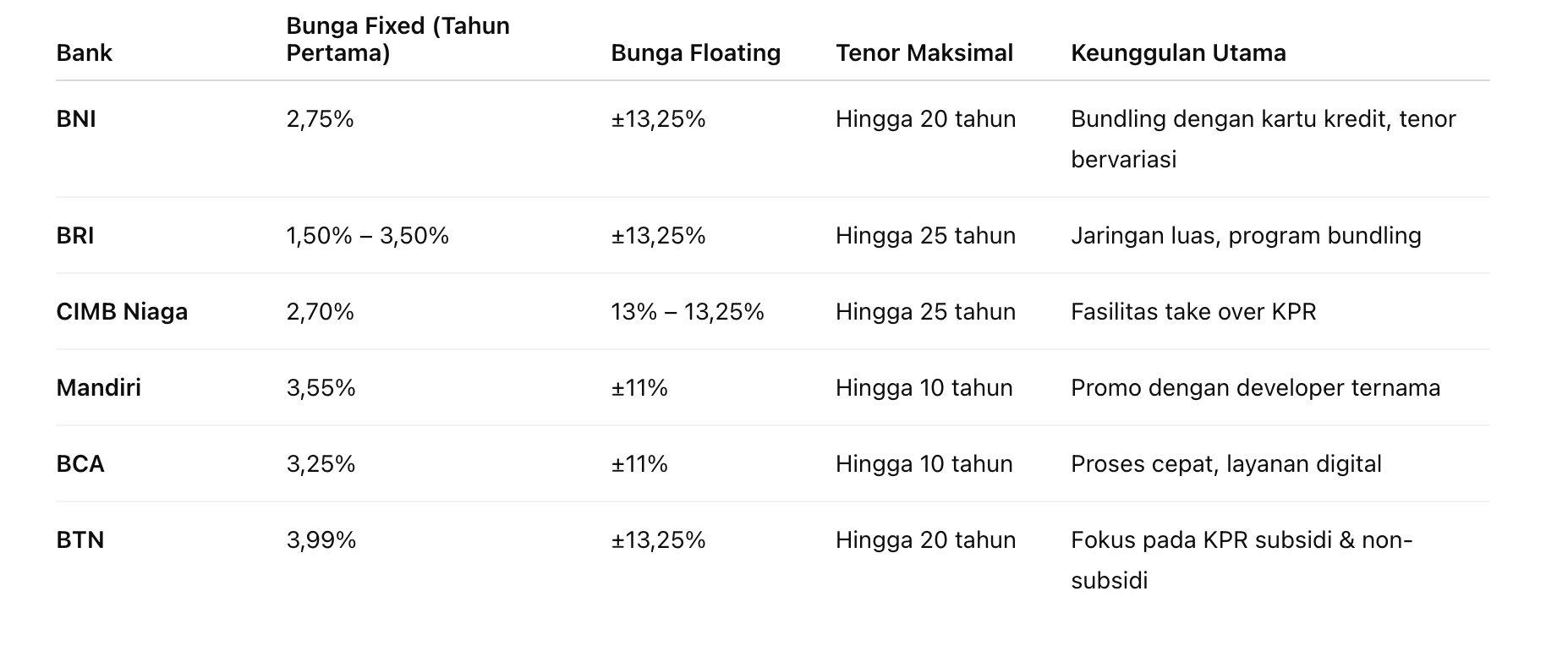Image resolution: width=1568 pixels, height=646 pixels.
Task: Select Mandiri's 3,55% fixed rate cell
Action: [x=321, y=388]
